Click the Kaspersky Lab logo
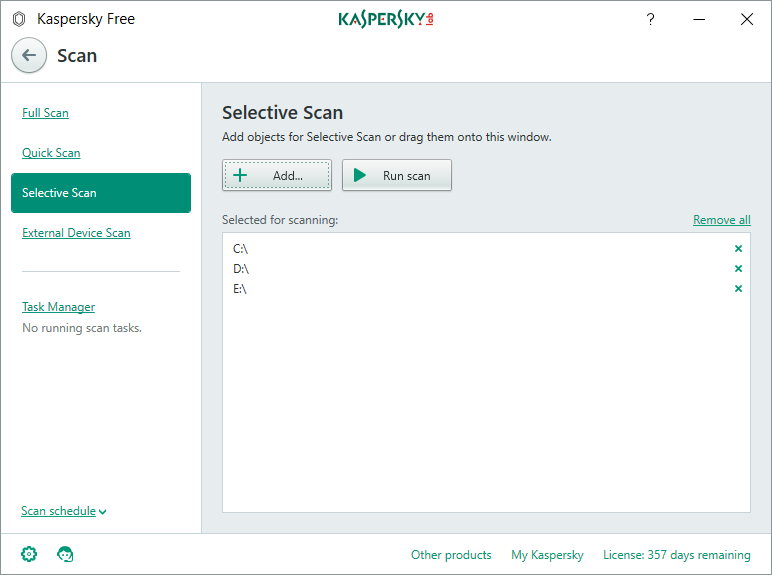This screenshot has height=575, width=772. coord(386,19)
